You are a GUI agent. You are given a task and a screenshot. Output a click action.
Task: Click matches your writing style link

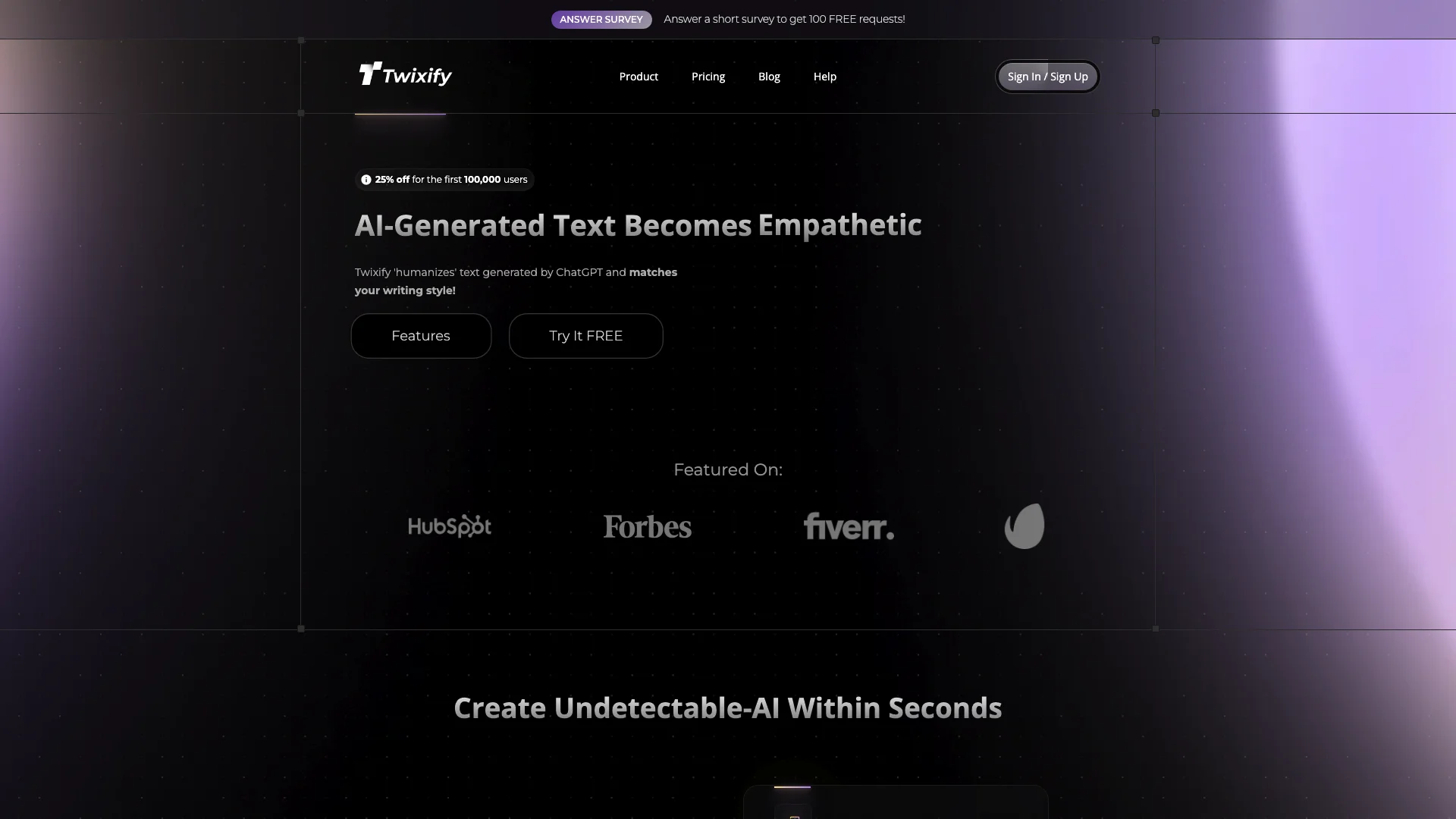point(516,281)
